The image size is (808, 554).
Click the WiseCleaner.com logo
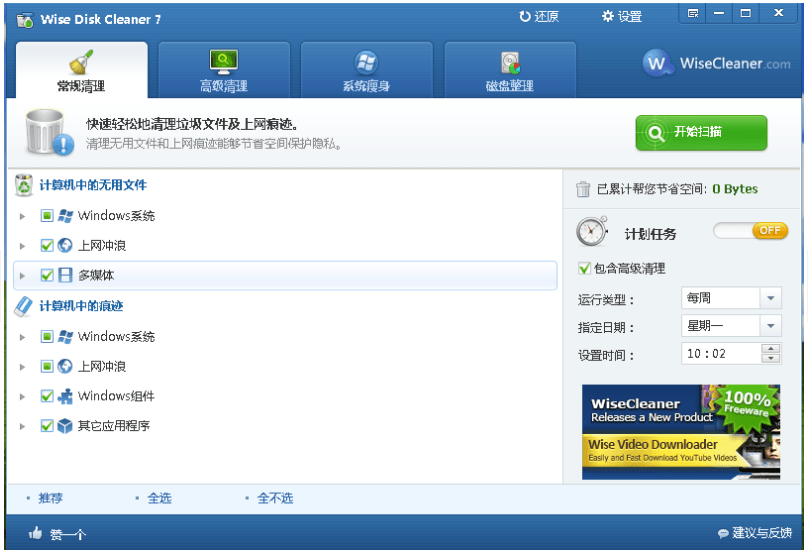[x=716, y=64]
